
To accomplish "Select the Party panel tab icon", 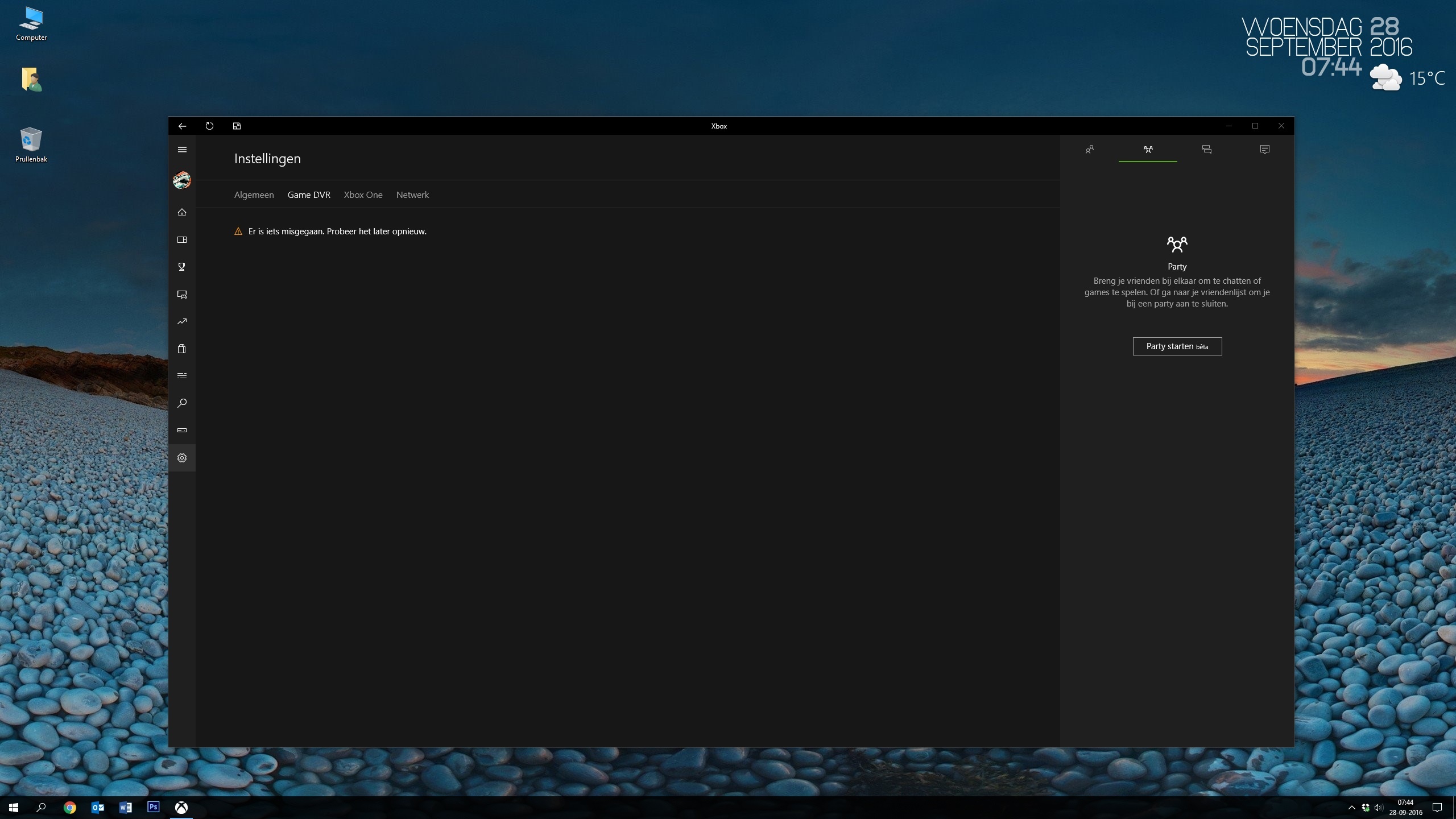I will pos(1148,150).
